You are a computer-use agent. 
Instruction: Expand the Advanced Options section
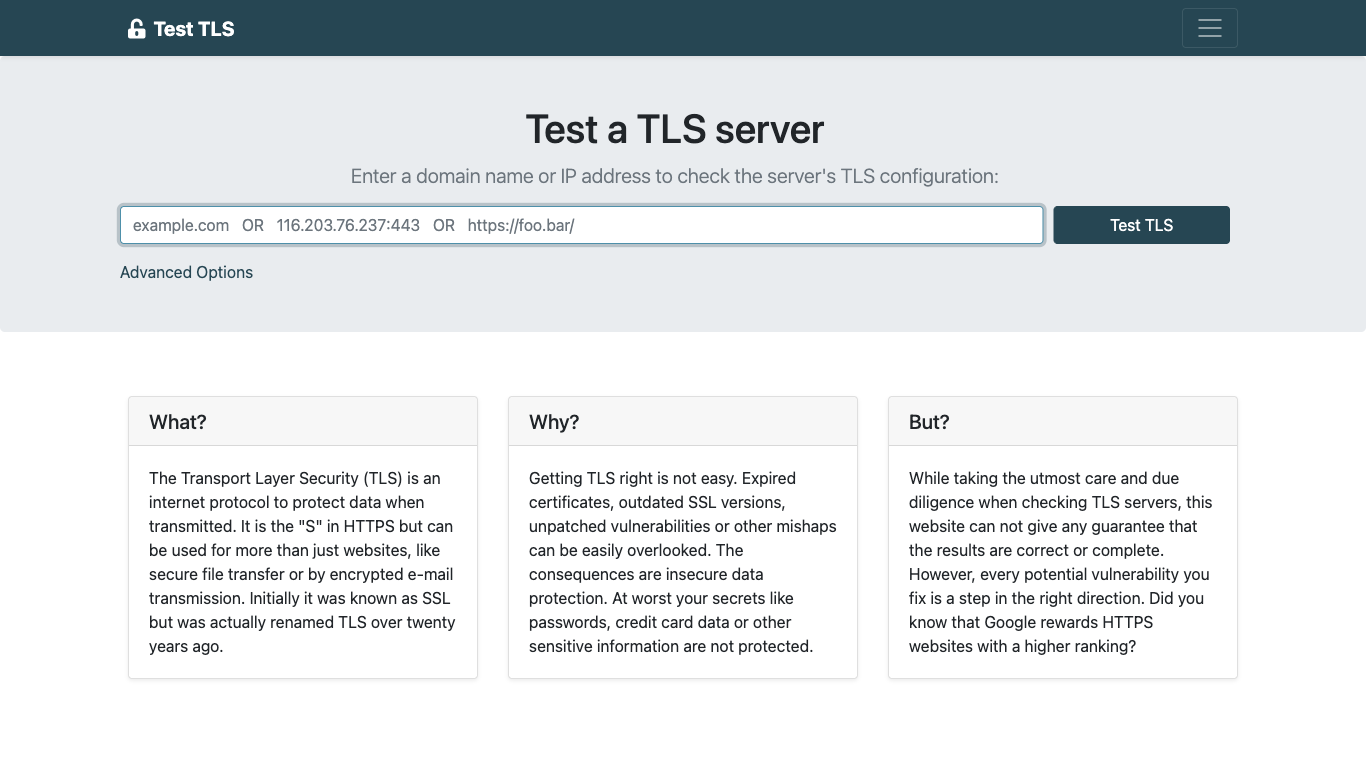(x=186, y=272)
